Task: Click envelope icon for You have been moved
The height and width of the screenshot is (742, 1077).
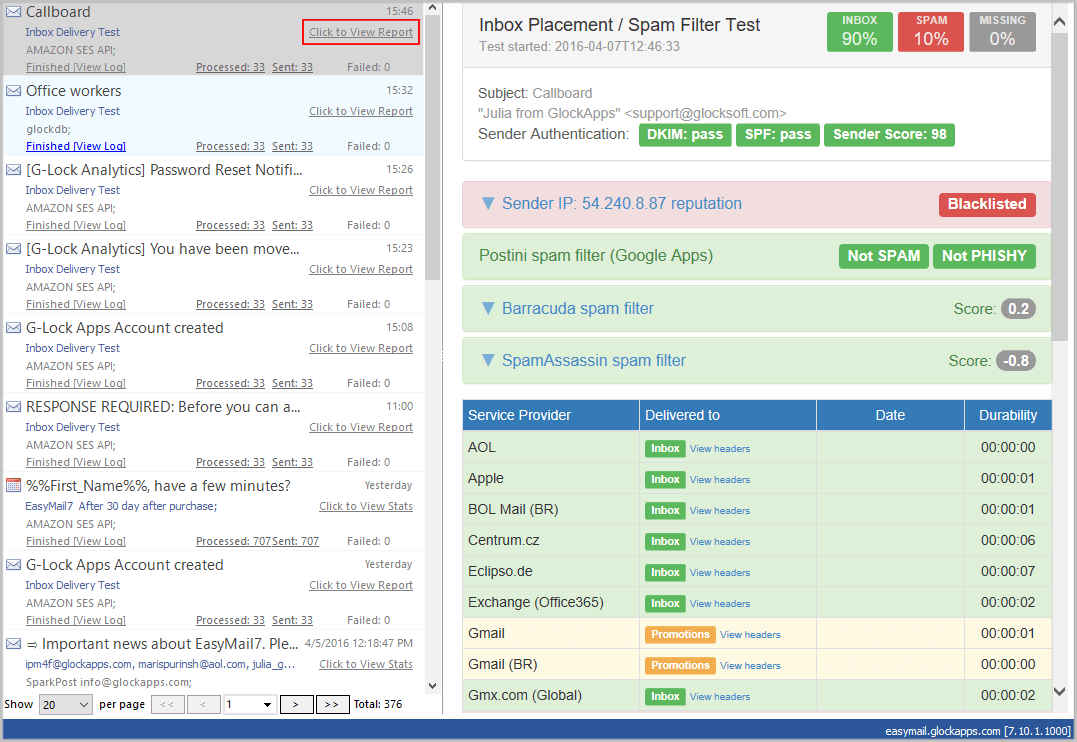Action: 13,249
